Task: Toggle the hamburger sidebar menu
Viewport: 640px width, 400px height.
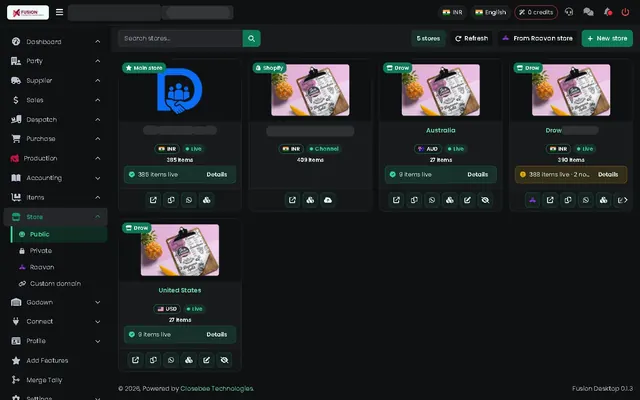Action: 60,12
